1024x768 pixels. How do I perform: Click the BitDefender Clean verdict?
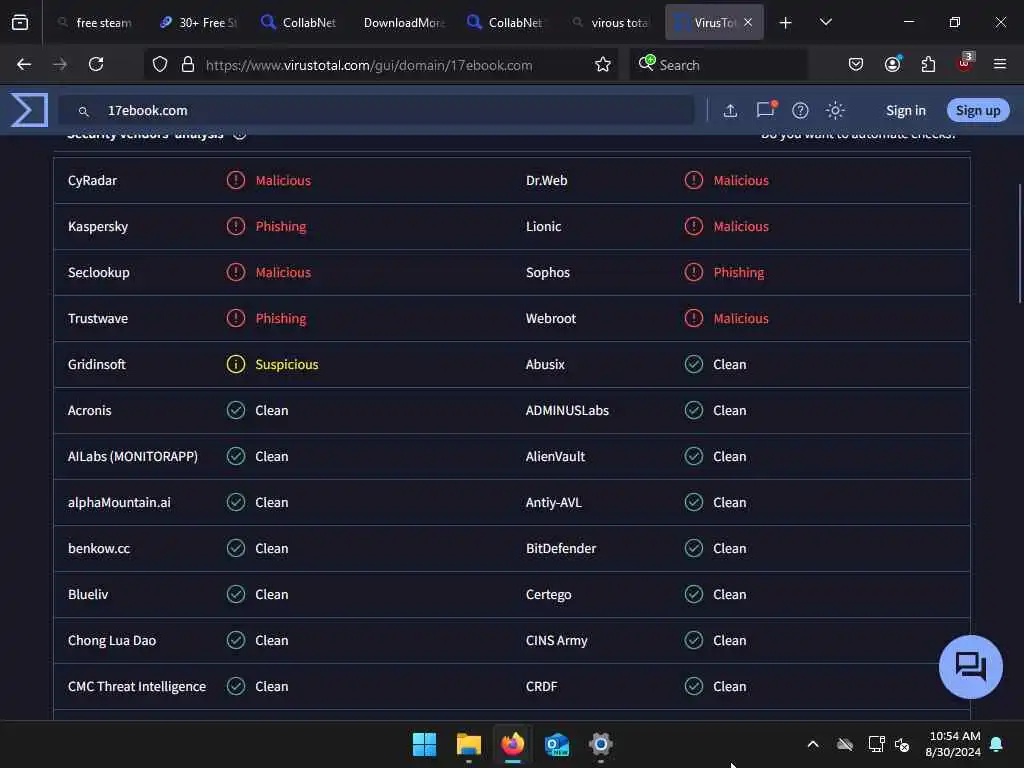[729, 549]
